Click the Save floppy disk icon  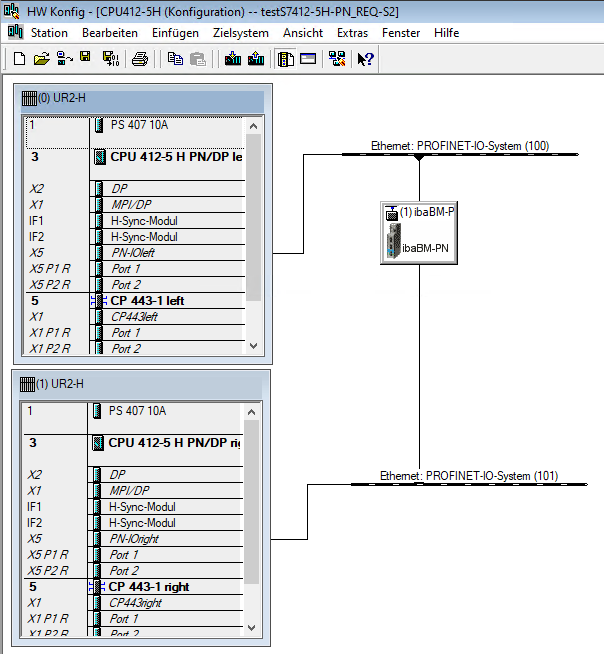[x=86, y=59]
